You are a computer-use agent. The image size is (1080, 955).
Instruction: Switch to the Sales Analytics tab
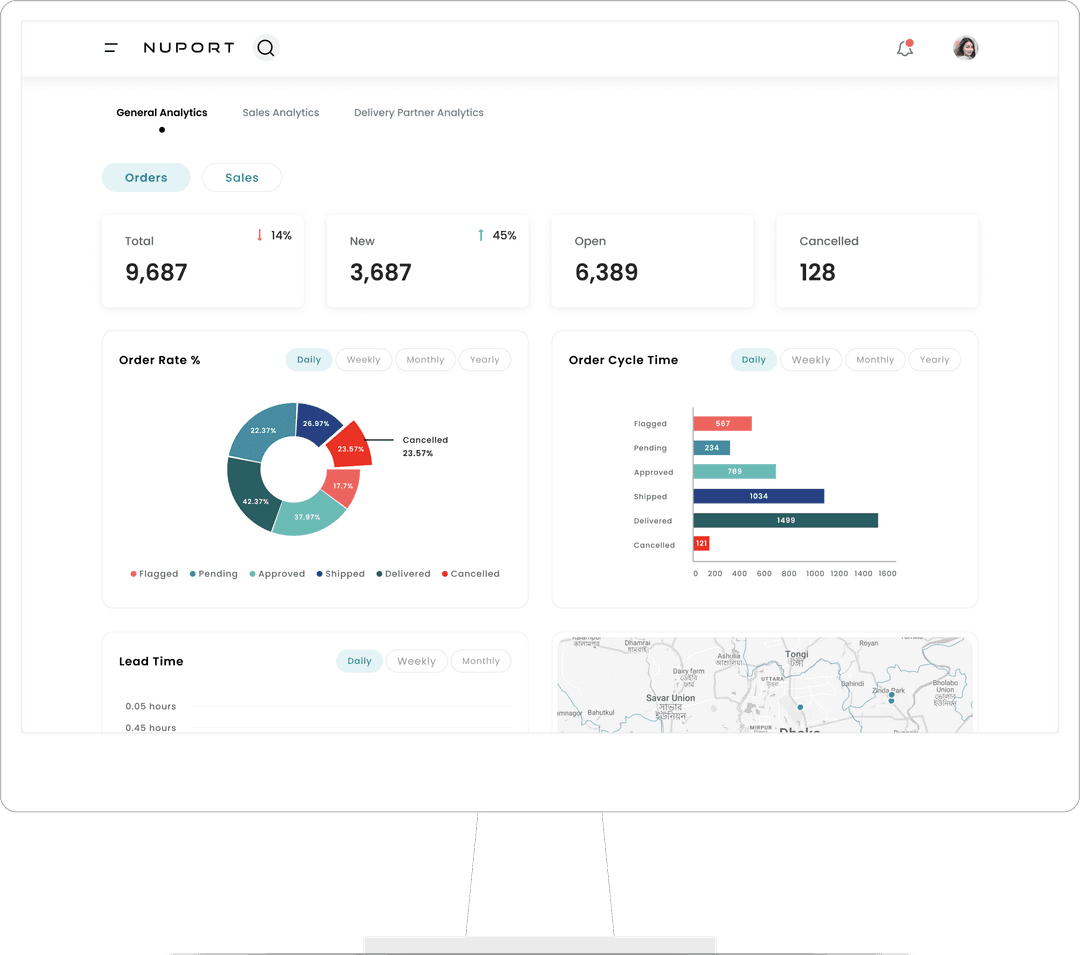pyautogui.click(x=280, y=112)
